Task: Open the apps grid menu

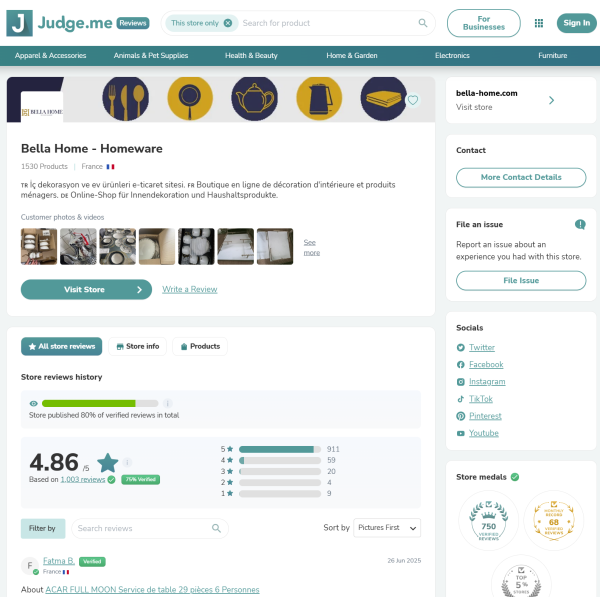Action: (539, 23)
